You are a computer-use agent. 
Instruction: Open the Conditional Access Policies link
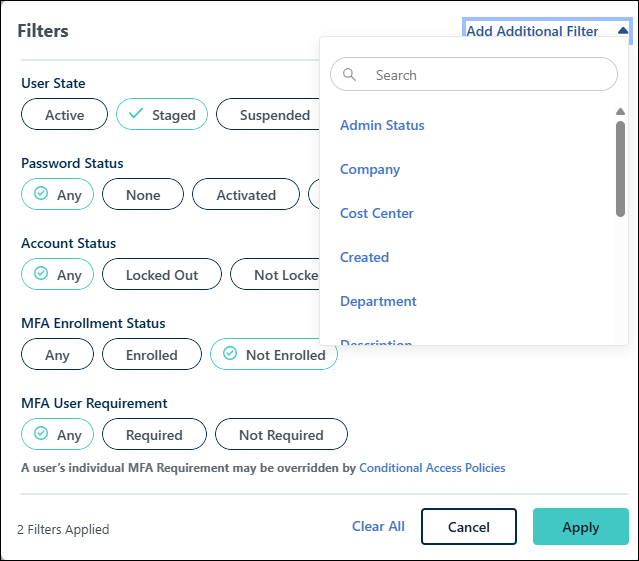click(x=432, y=468)
